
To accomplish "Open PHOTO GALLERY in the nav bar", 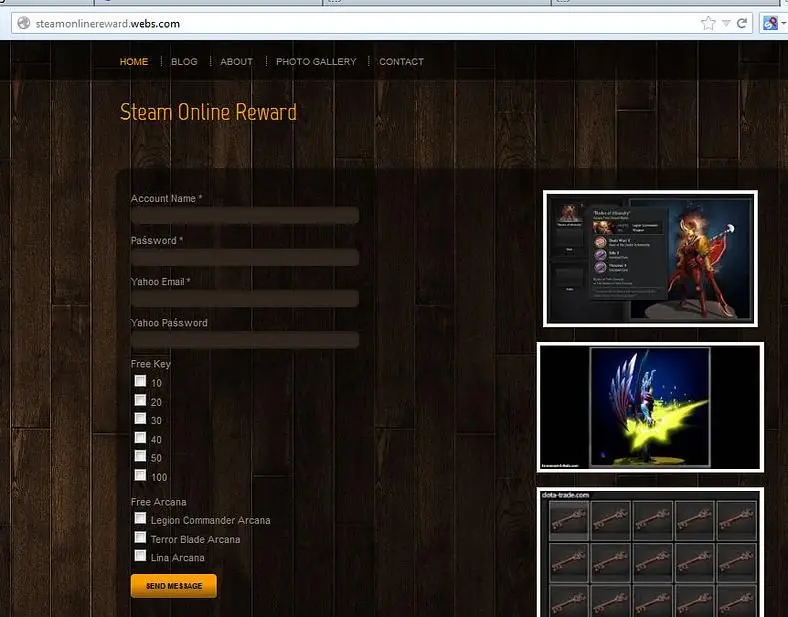I will (x=316, y=62).
